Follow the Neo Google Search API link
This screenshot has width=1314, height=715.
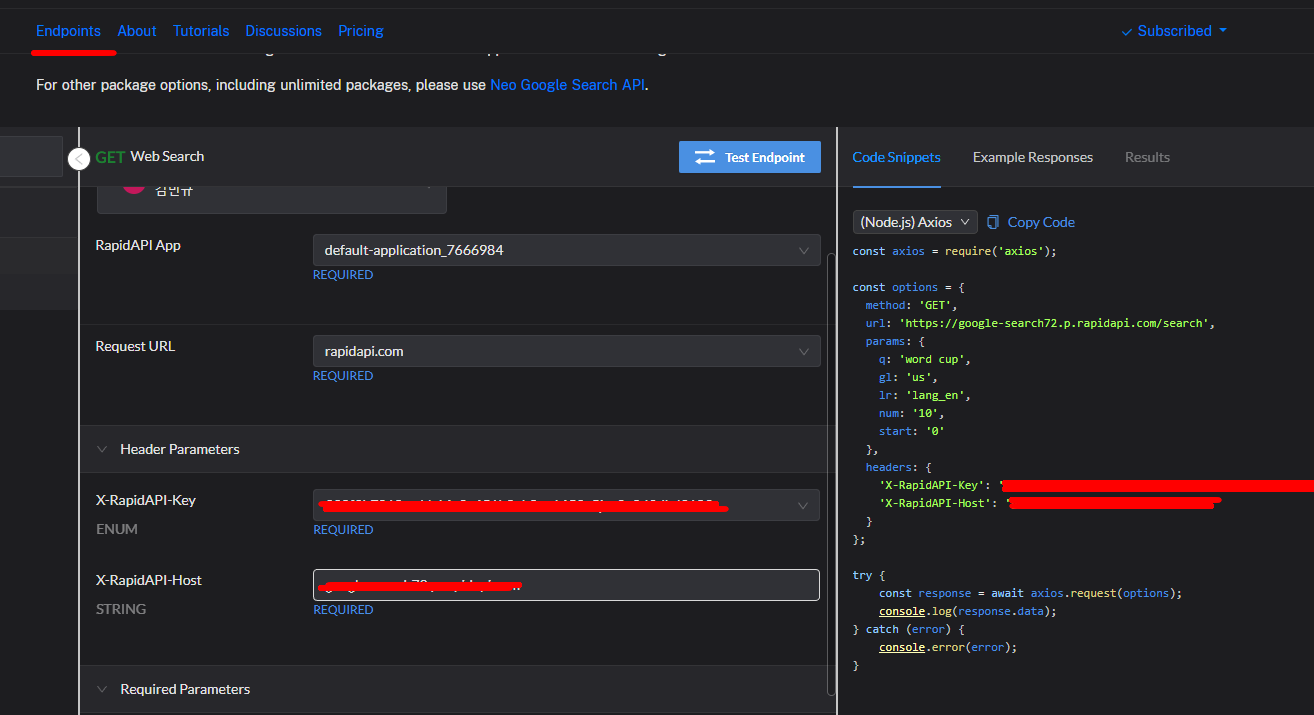click(x=567, y=85)
